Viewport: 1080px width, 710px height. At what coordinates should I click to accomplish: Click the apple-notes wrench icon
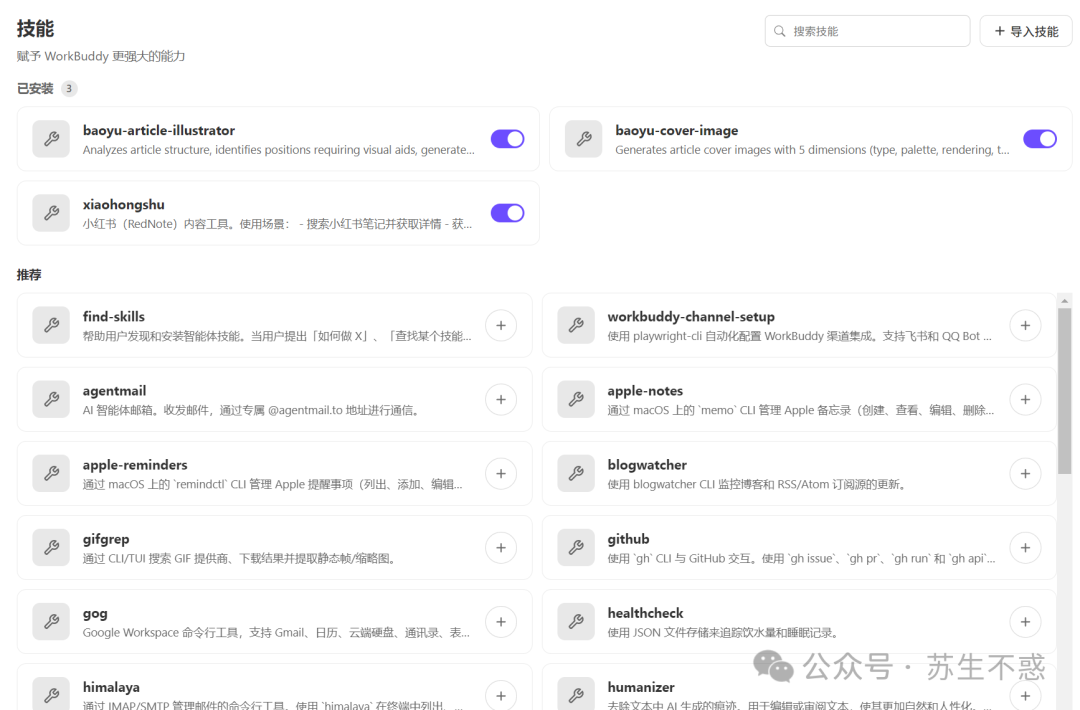click(x=576, y=399)
